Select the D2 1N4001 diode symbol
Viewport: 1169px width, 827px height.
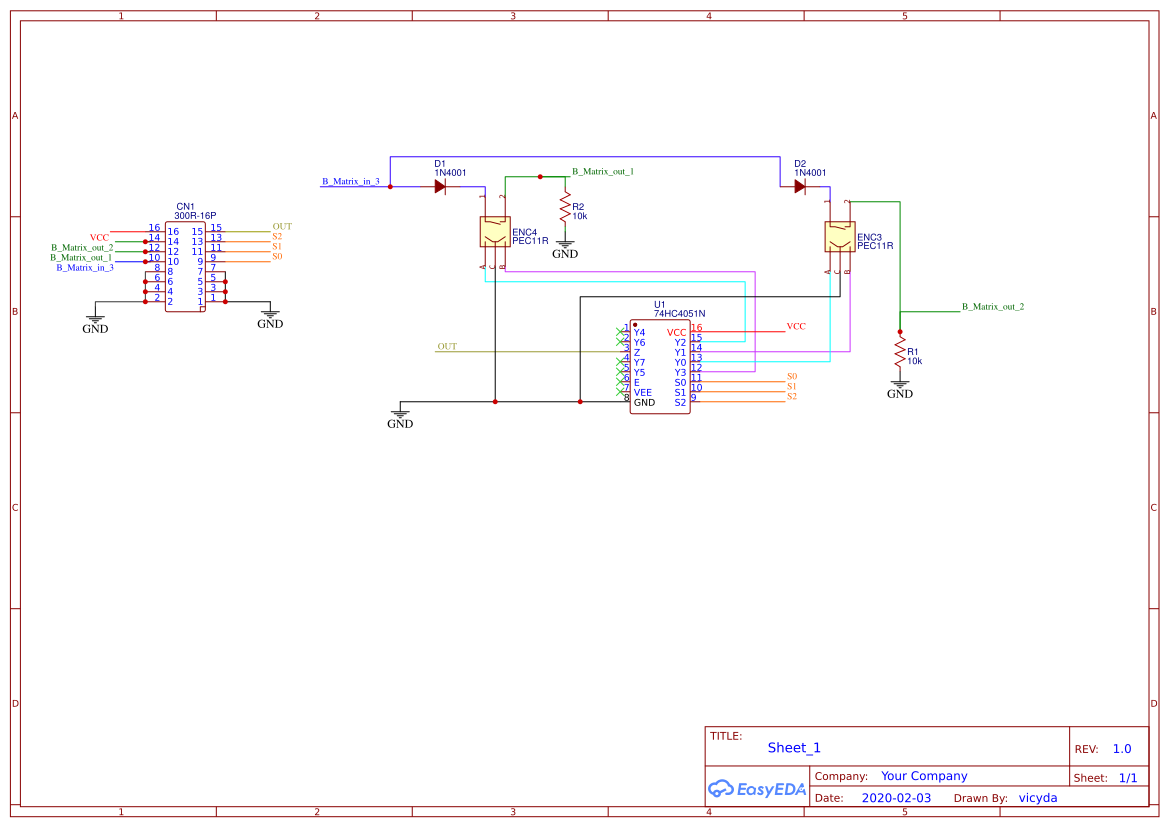tap(800, 185)
